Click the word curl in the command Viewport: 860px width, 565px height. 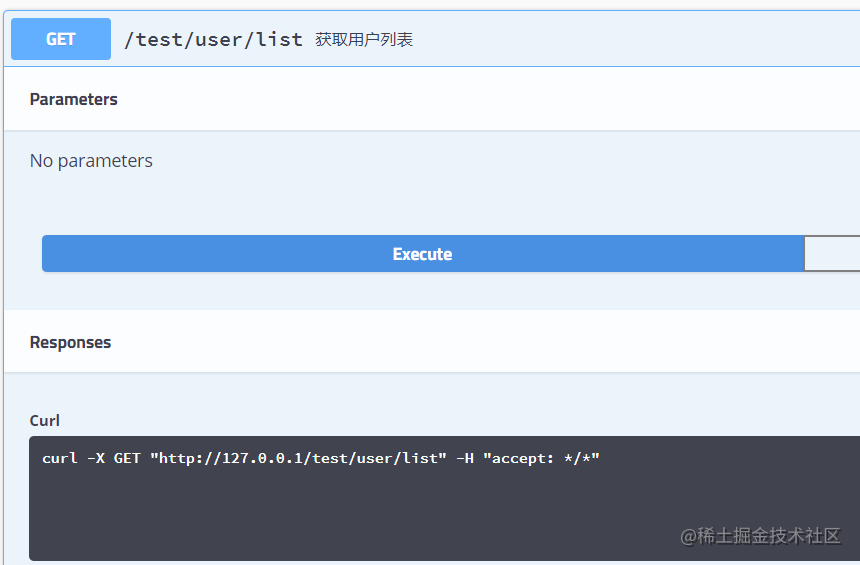[60, 458]
